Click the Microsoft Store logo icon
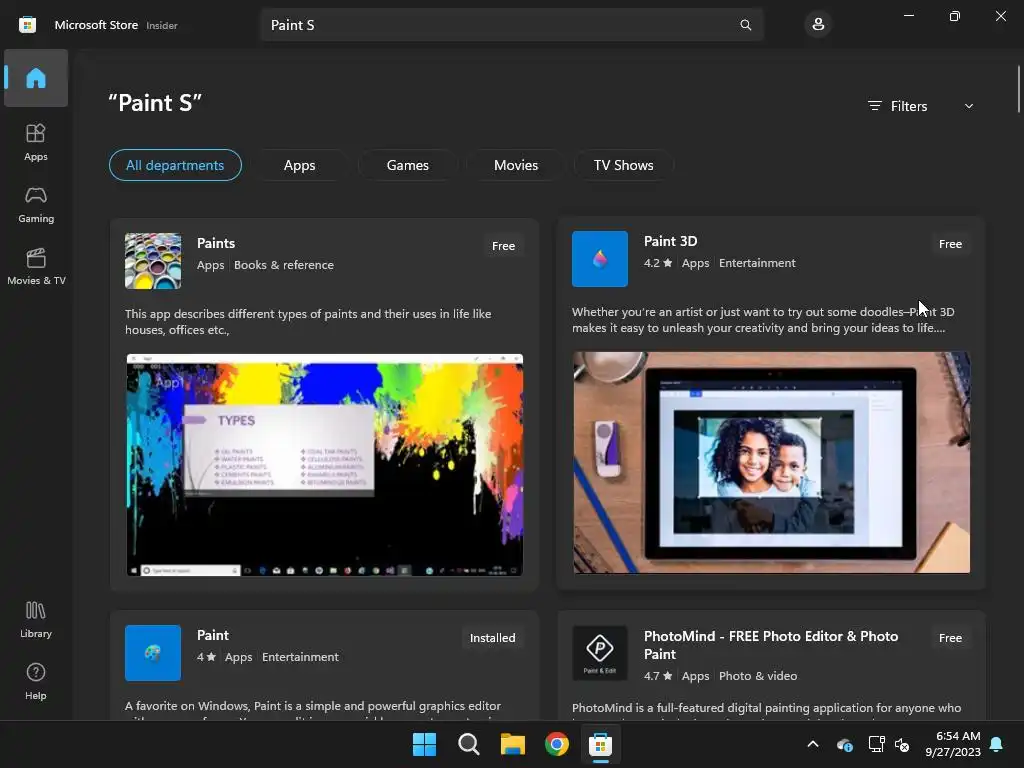This screenshot has height=768, width=1024. tap(27, 25)
